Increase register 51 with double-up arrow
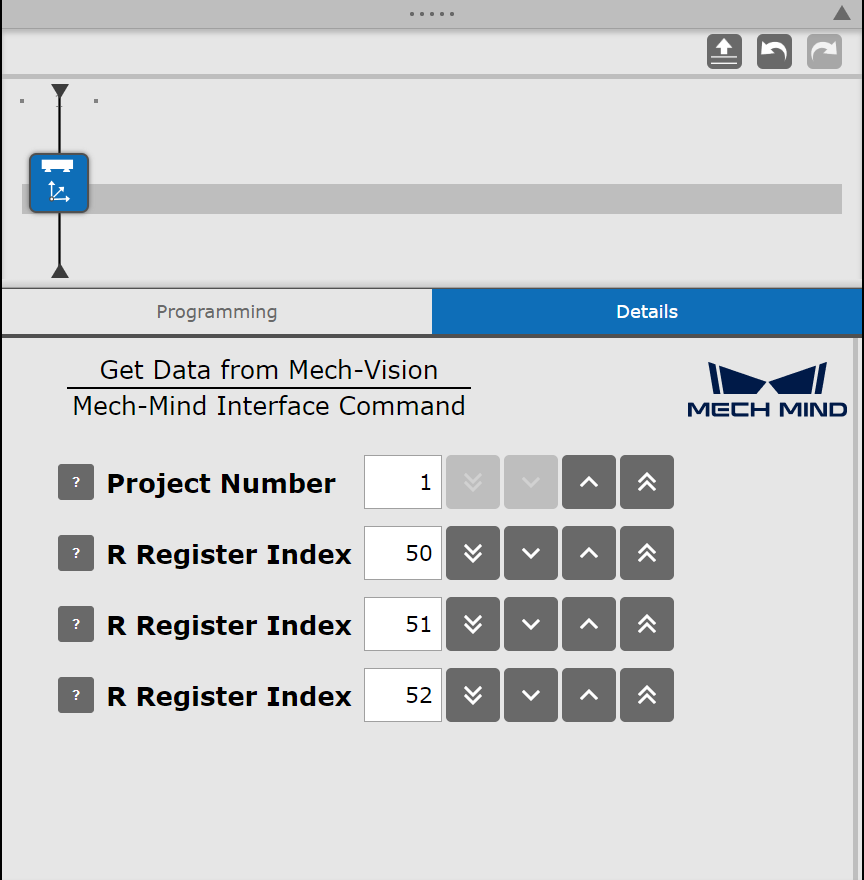This screenshot has height=880, width=864. pos(647,624)
